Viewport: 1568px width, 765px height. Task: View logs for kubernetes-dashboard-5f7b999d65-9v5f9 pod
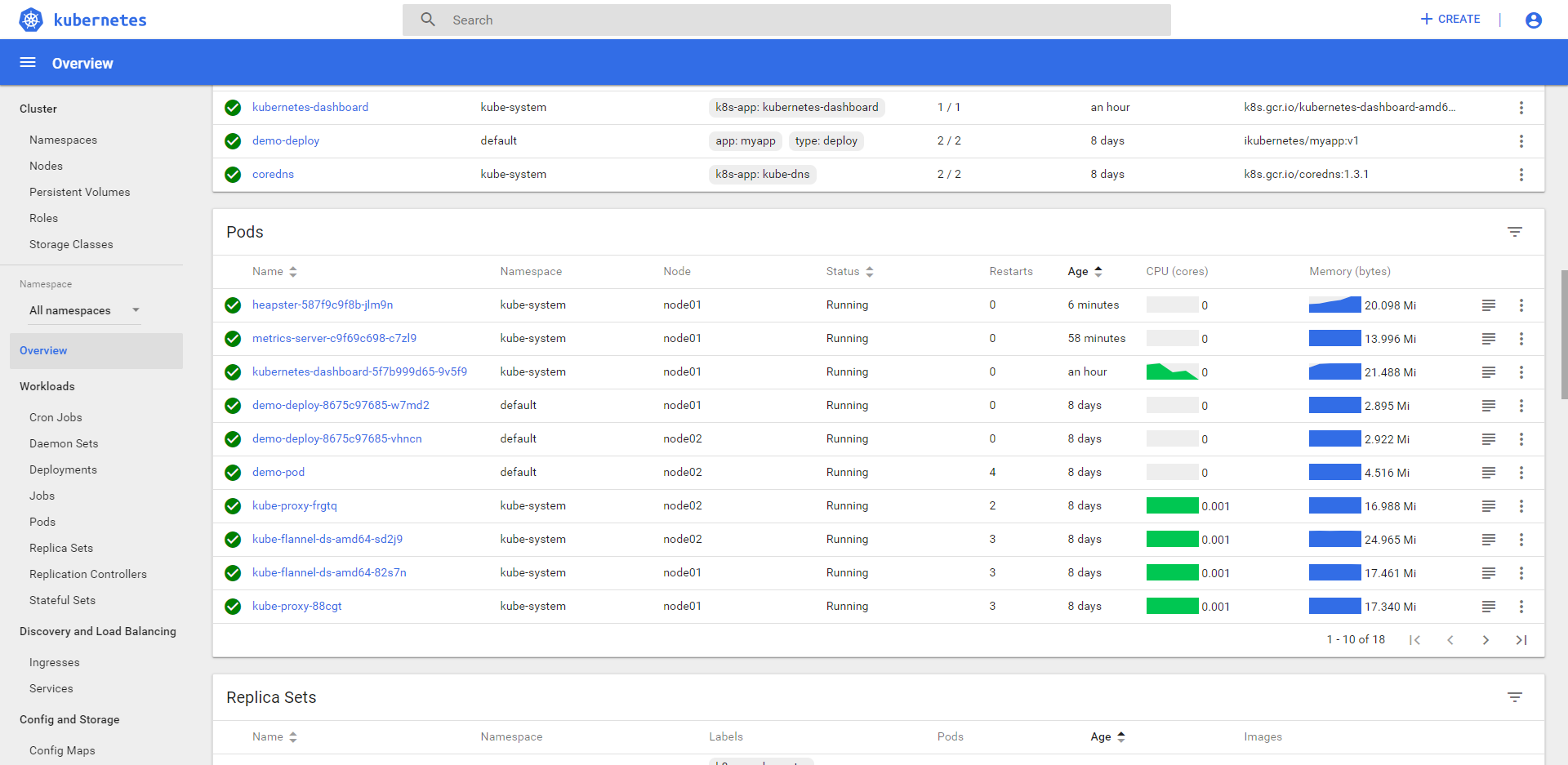(x=1489, y=372)
